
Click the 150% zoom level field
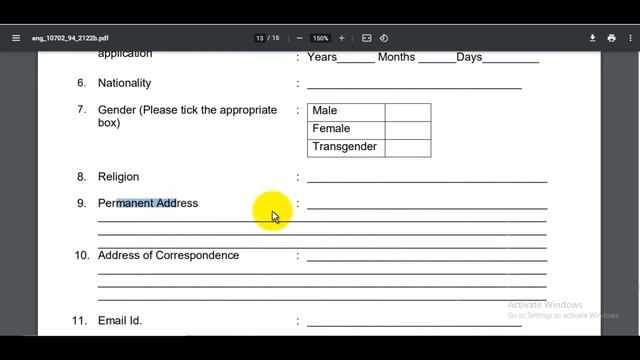coord(320,38)
